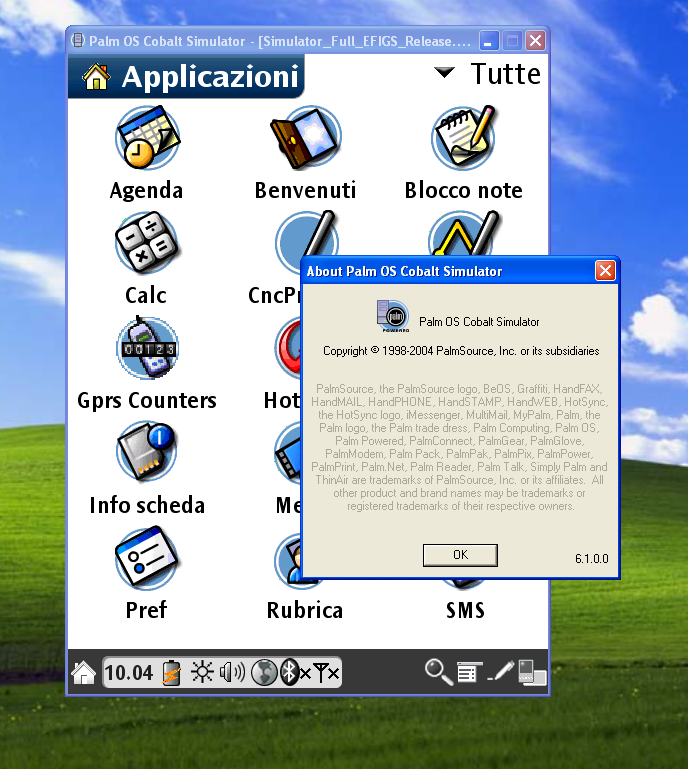
Task: Open the Pref preferences icon
Action: pos(147,557)
